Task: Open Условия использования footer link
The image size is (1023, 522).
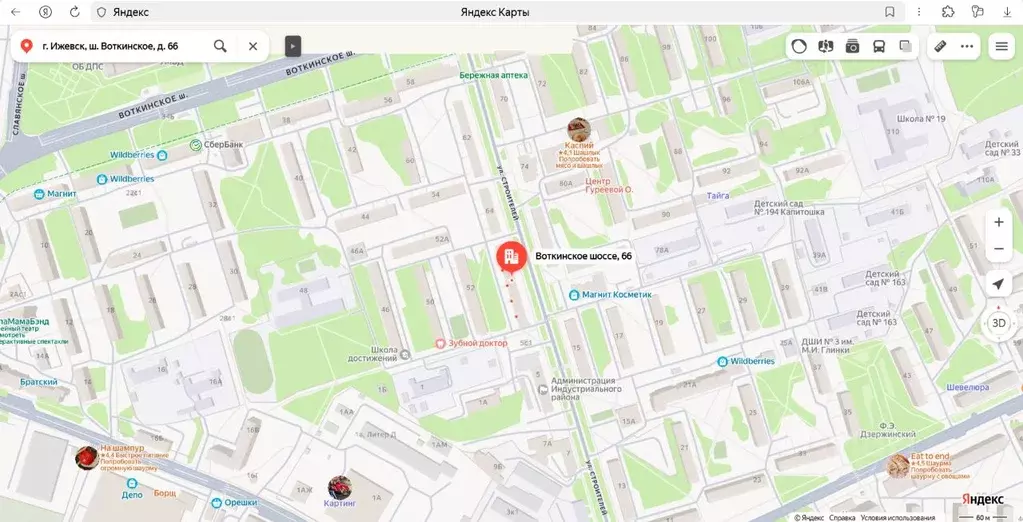Action: [898, 517]
